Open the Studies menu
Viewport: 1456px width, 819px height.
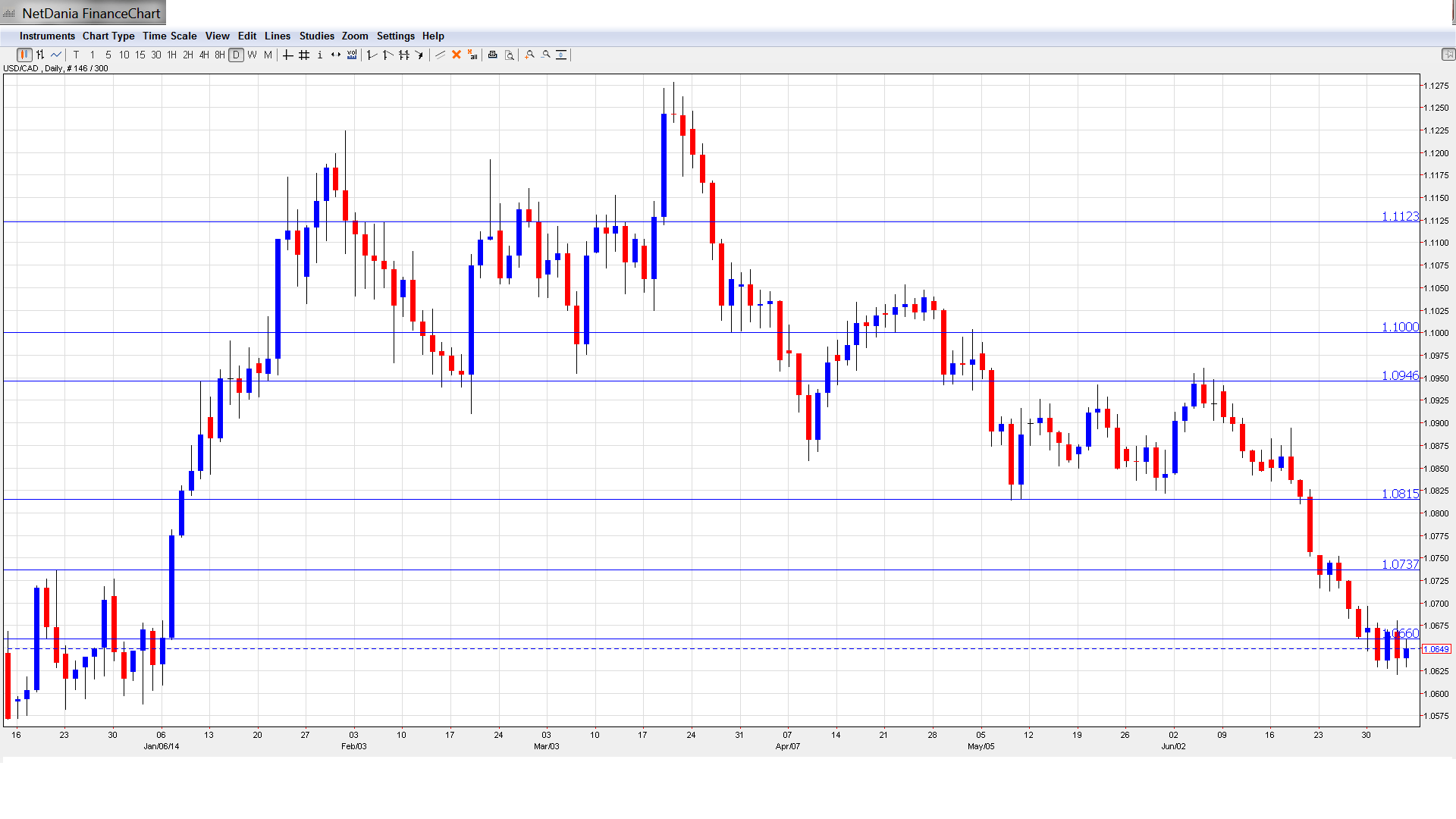pyautogui.click(x=316, y=36)
